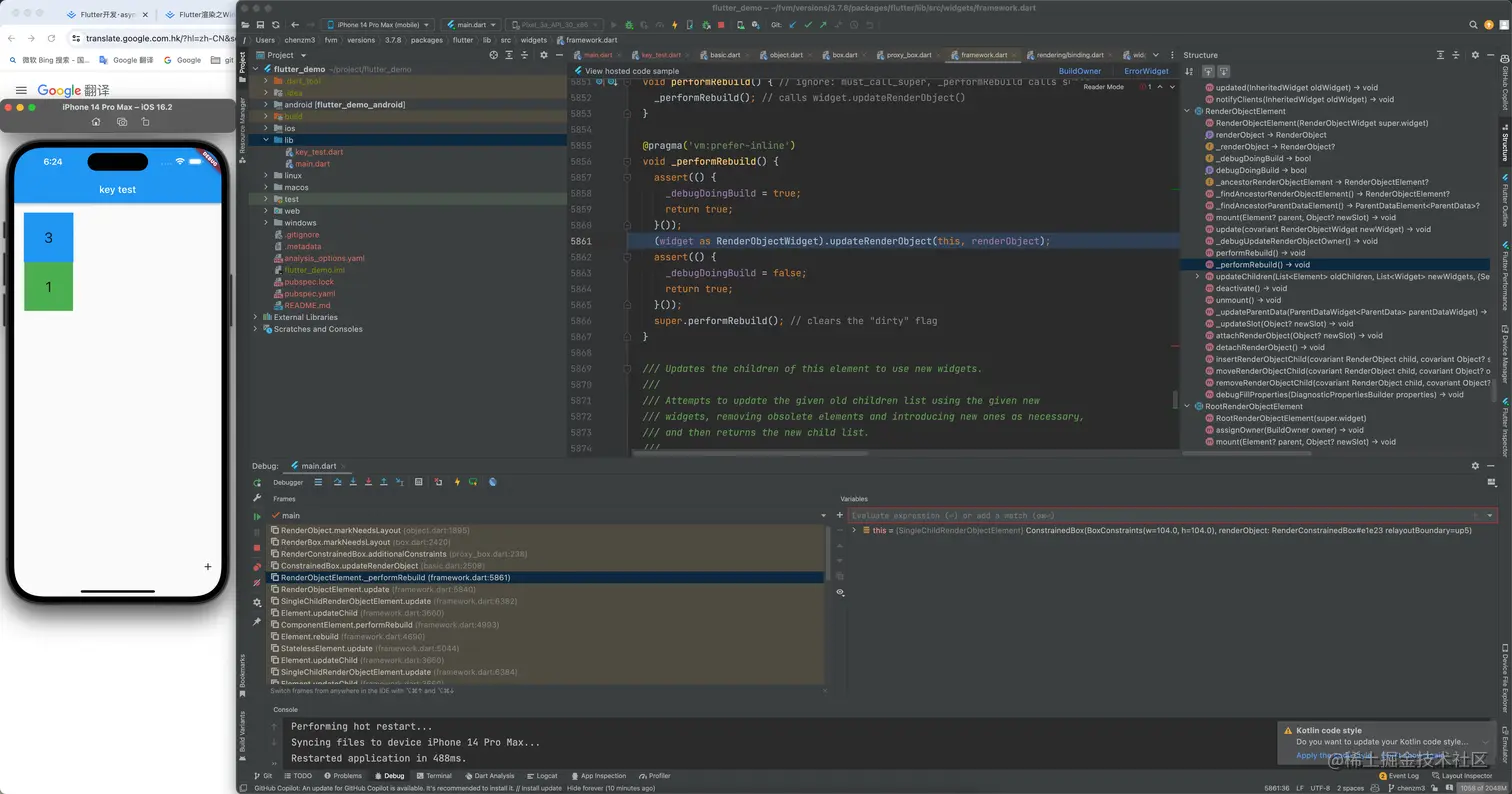Open the iPhone 14 Pro Max device dropdown
This screenshot has width=1512, height=794.
click(x=378, y=25)
